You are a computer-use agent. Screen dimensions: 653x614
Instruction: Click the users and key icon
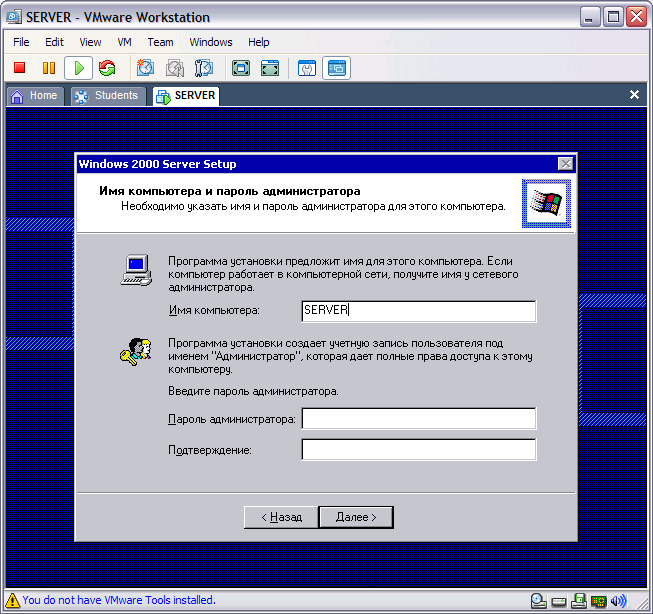tap(136, 352)
